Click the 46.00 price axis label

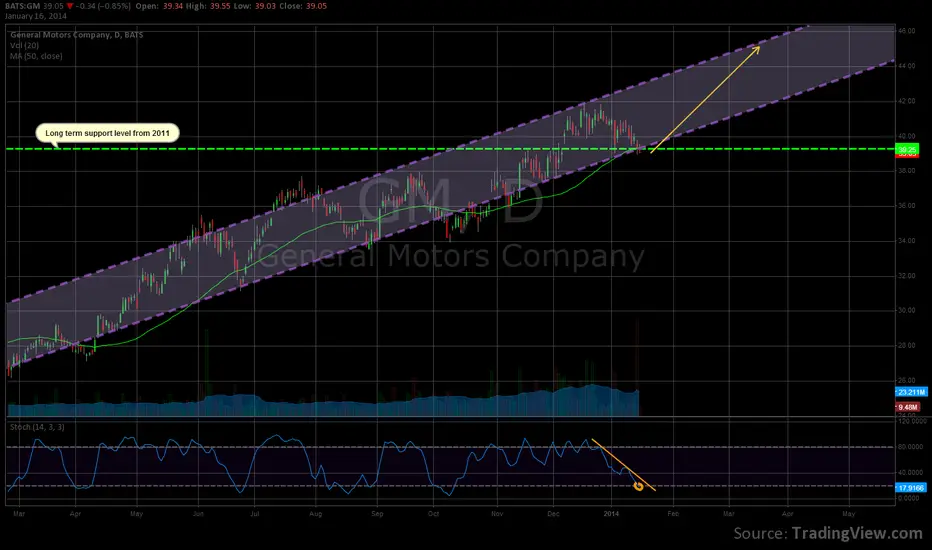907,31
